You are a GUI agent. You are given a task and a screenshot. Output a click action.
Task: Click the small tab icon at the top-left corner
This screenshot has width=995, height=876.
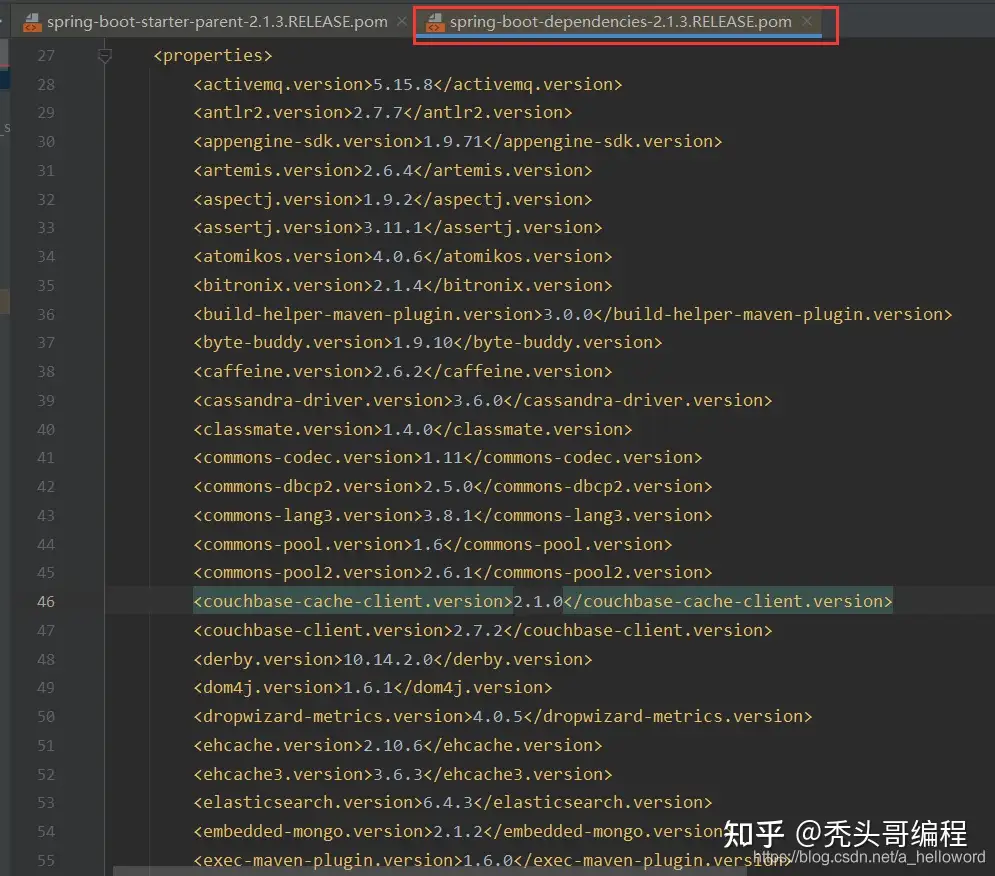coord(10,19)
